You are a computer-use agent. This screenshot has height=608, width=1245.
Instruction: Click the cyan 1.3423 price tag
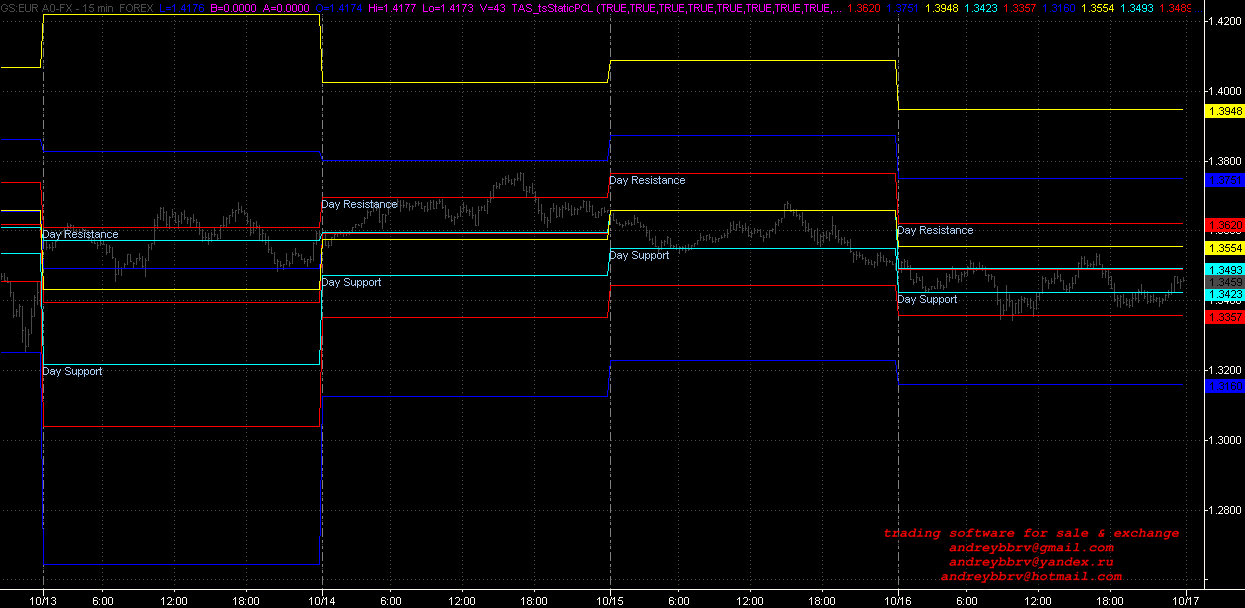click(x=1225, y=295)
